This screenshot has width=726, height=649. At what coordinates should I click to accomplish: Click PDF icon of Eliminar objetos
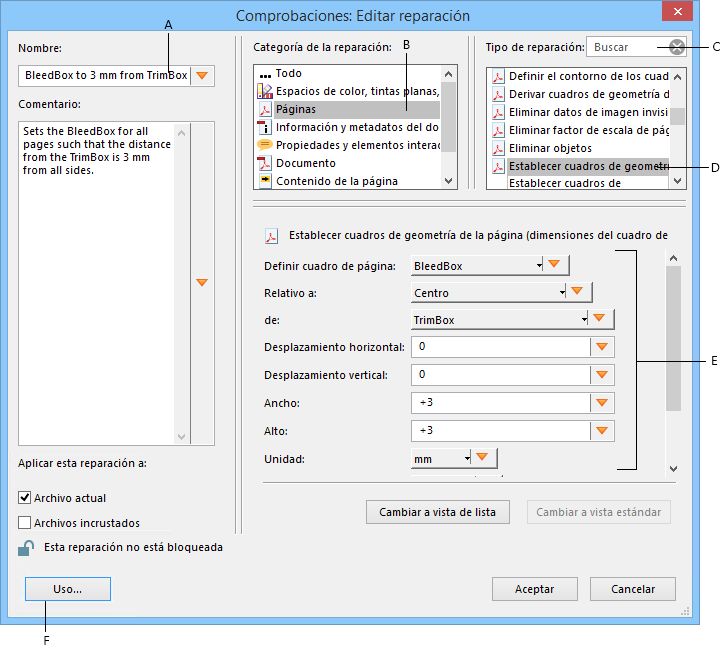[x=498, y=149]
